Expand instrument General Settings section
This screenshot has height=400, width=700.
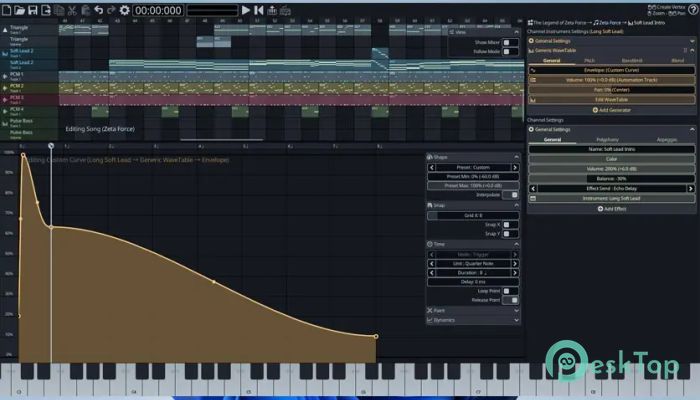[692, 41]
